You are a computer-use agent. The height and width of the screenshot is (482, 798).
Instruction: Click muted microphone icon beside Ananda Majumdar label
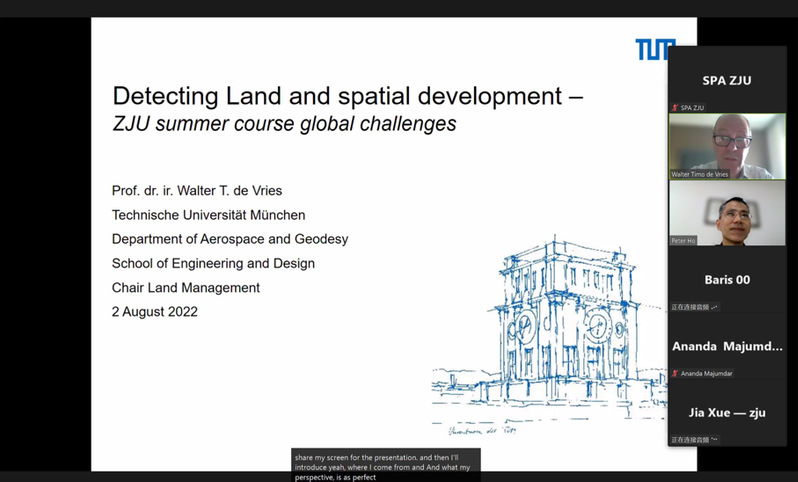[x=674, y=373]
